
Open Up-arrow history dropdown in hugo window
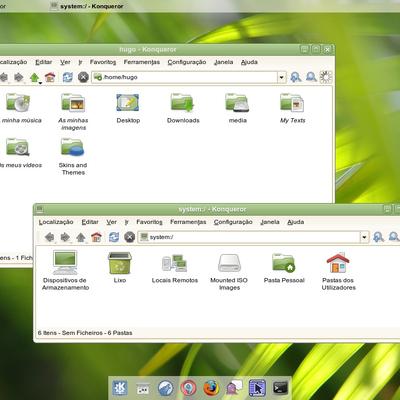tap(40, 83)
